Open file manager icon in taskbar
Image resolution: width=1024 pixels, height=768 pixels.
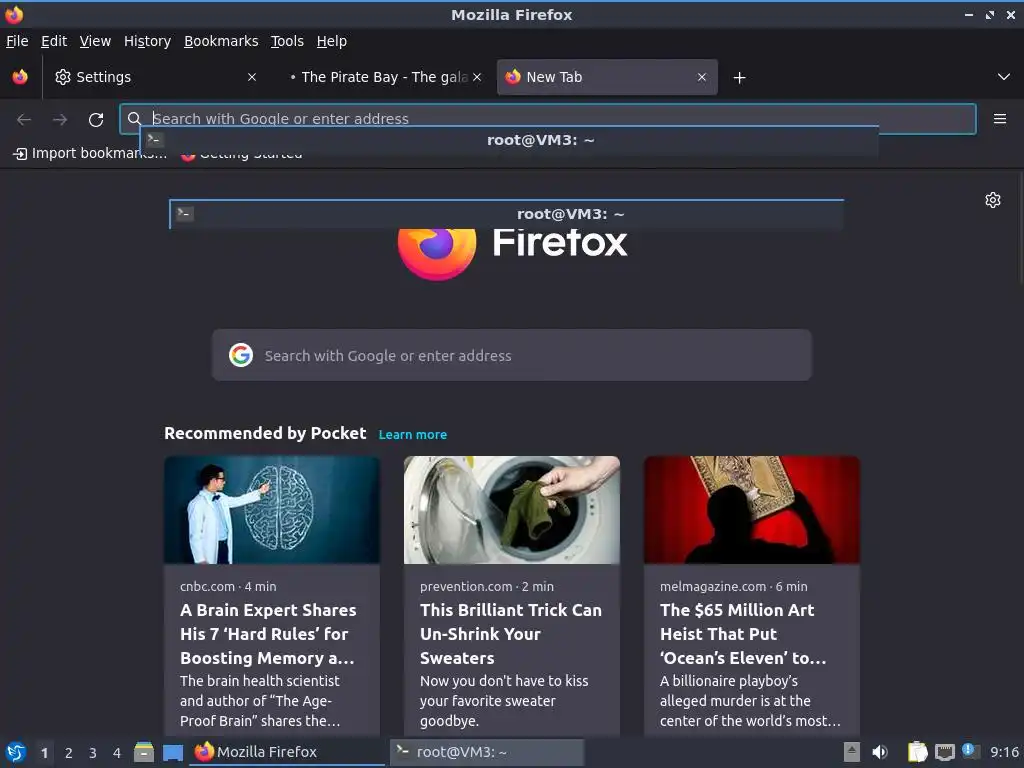tap(144, 752)
